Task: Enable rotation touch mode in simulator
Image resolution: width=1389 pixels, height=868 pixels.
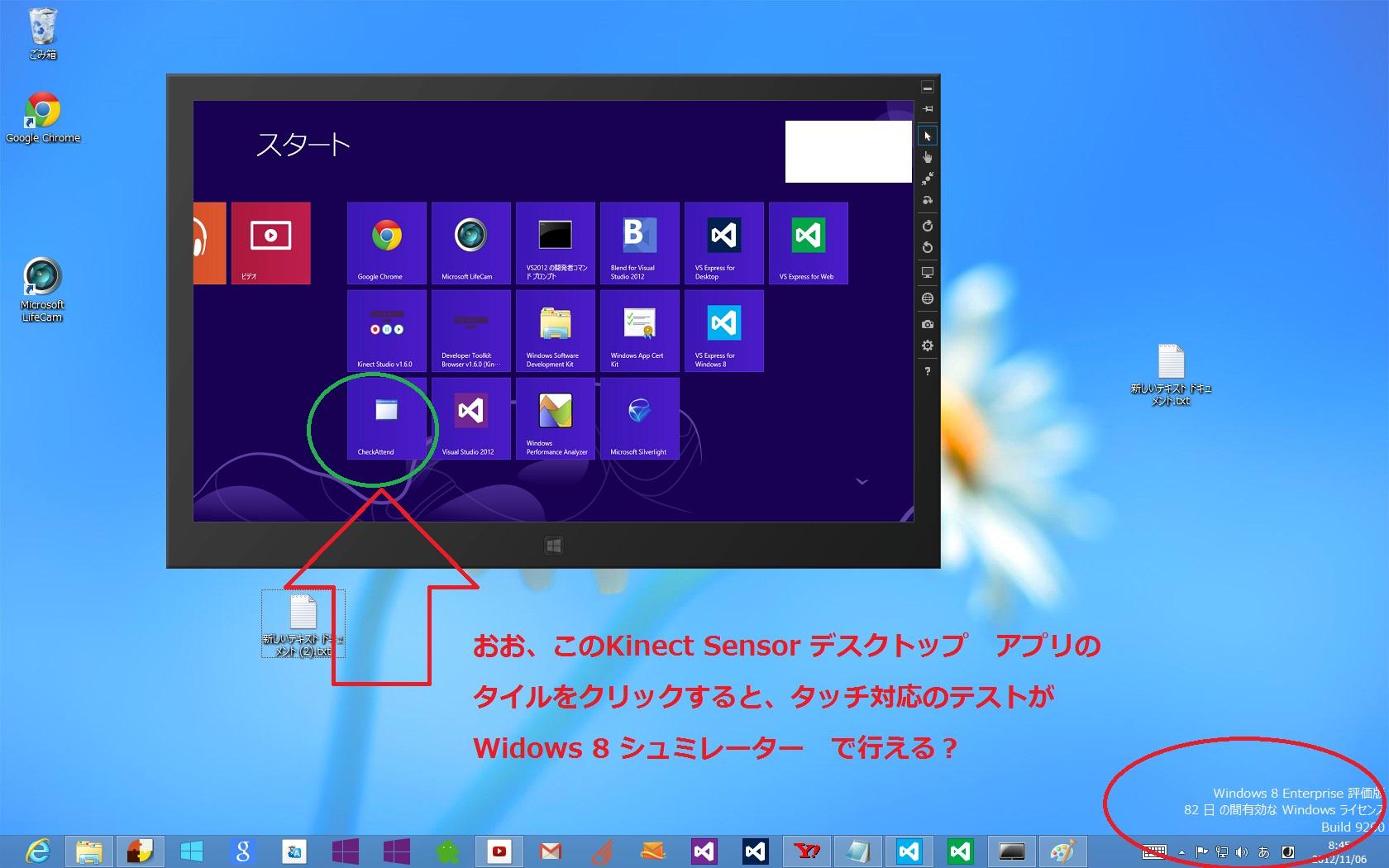Action: [928, 200]
